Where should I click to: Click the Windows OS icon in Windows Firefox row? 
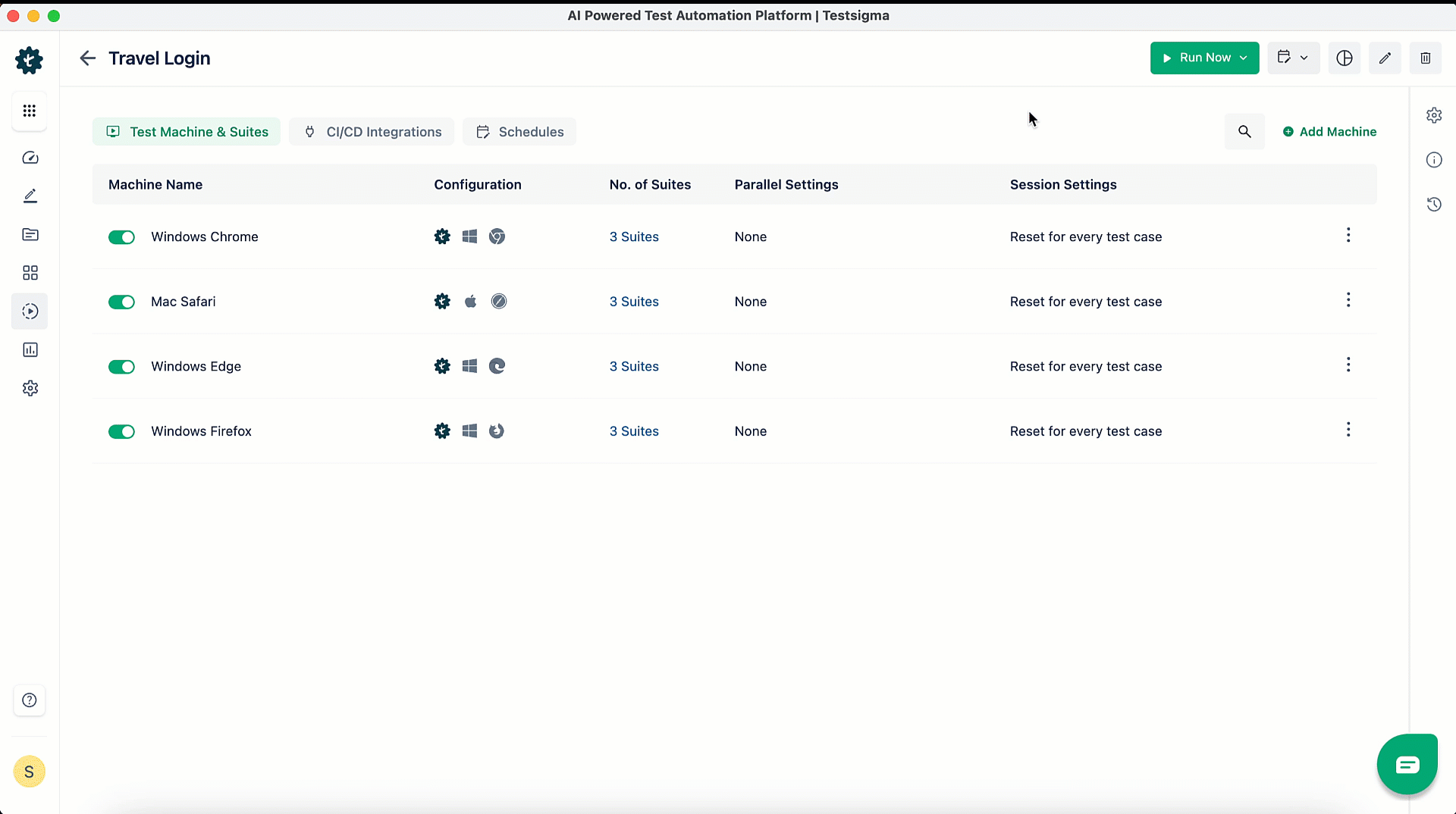click(x=470, y=431)
